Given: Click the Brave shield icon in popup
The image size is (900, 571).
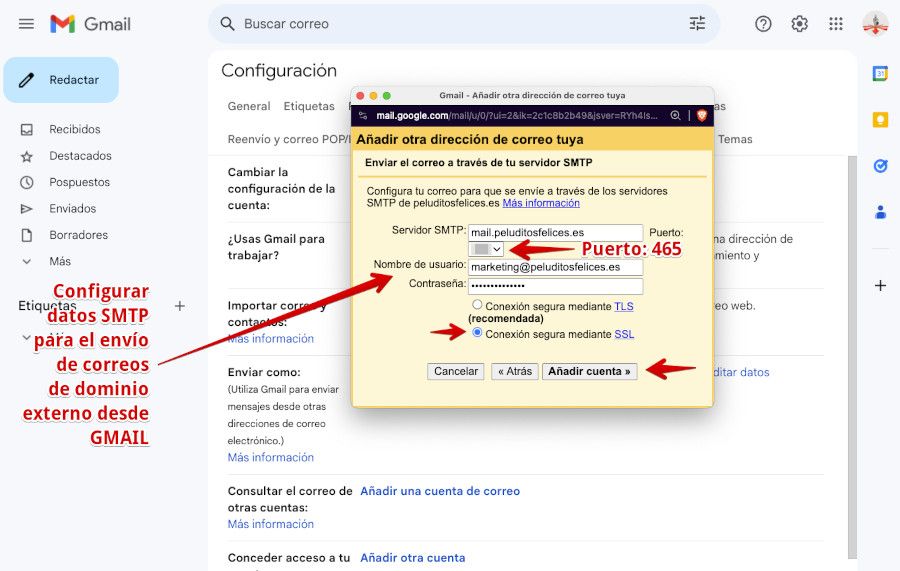Looking at the screenshot, I should (701, 115).
